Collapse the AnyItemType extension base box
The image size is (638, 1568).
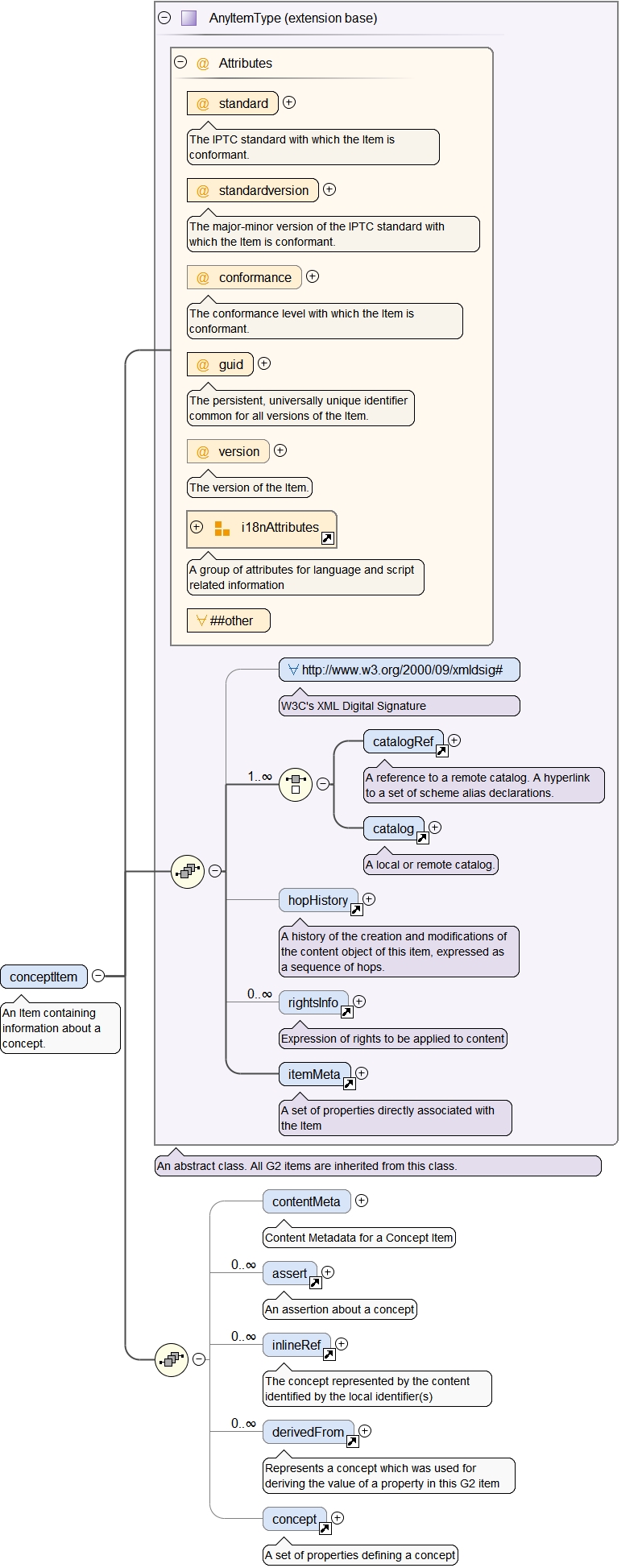[165, 17]
